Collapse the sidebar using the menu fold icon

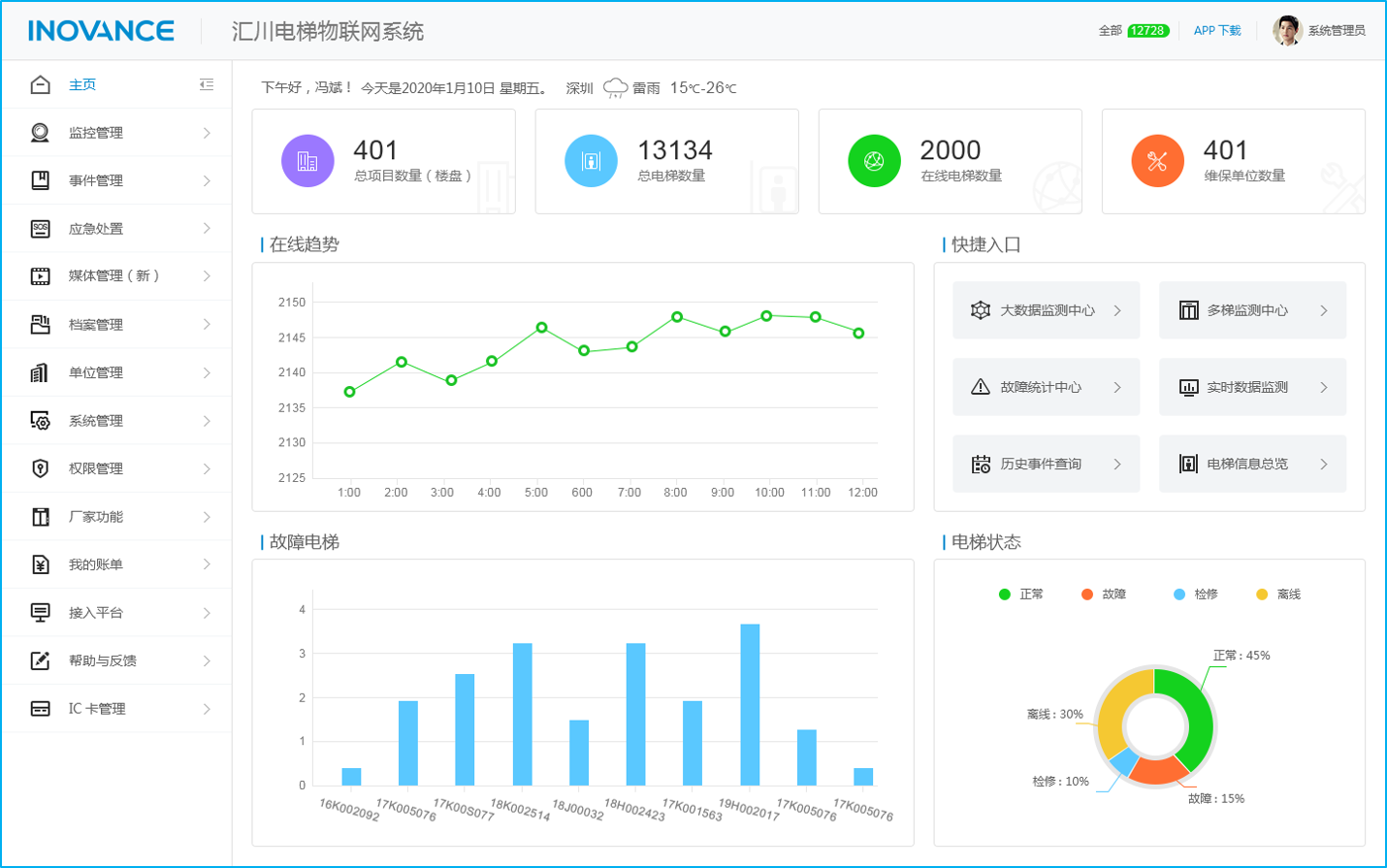[x=207, y=84]
